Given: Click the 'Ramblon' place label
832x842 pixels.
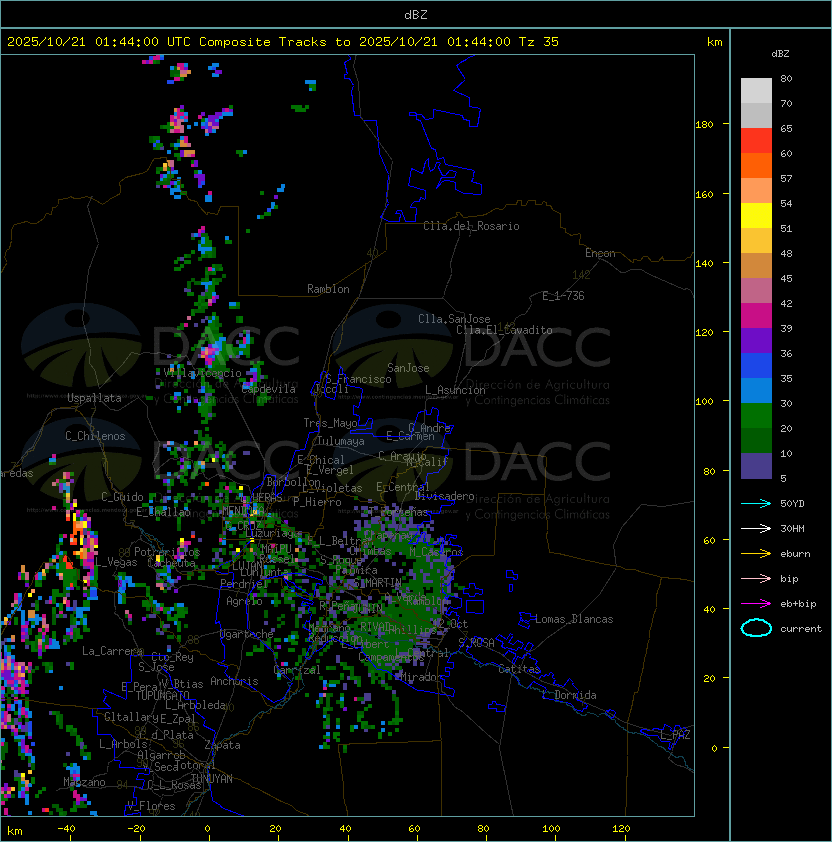Looking at the screenshot, I should tap(328, 289).
